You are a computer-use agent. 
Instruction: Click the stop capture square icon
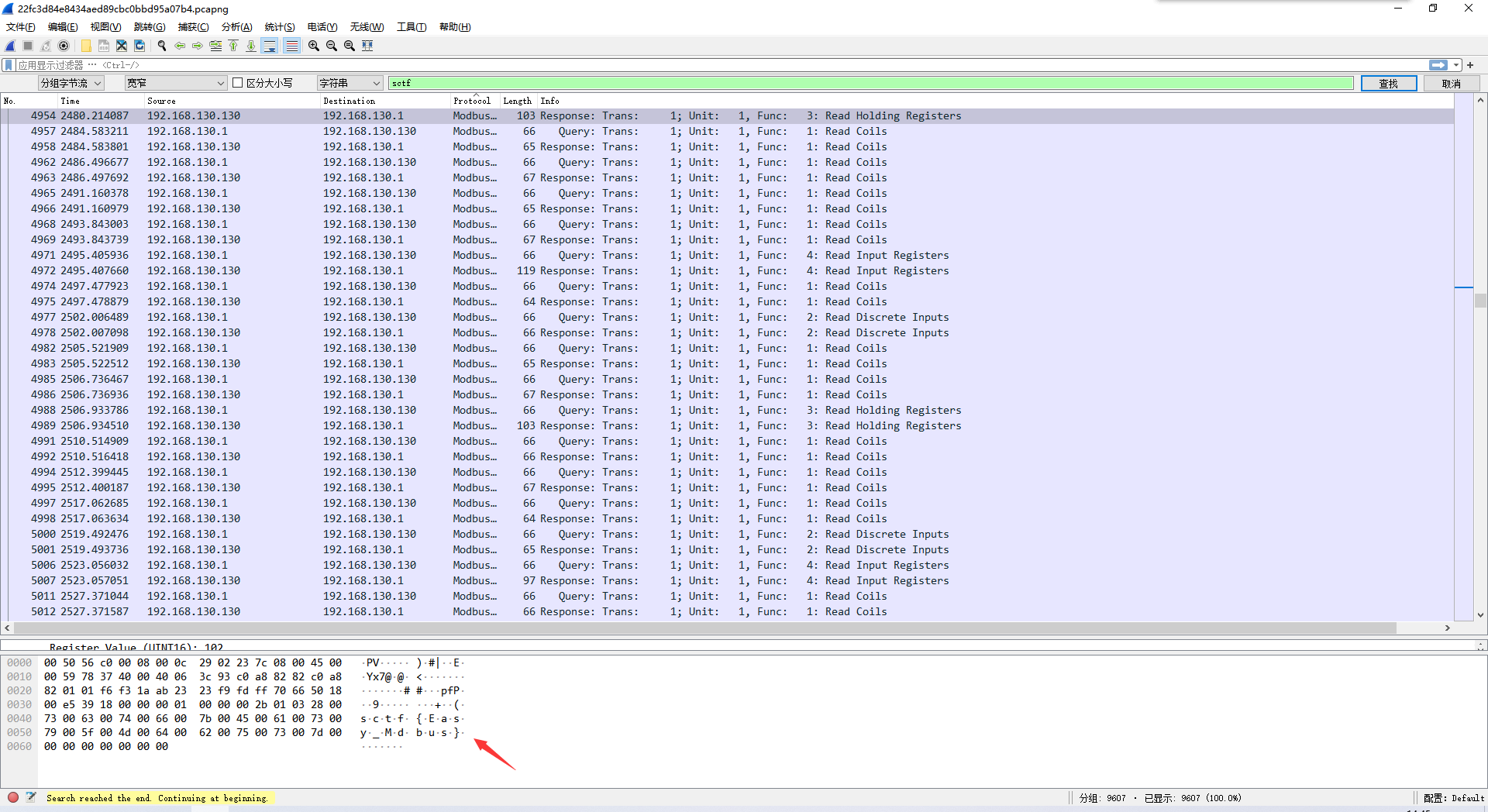click(x=28, y=46)
